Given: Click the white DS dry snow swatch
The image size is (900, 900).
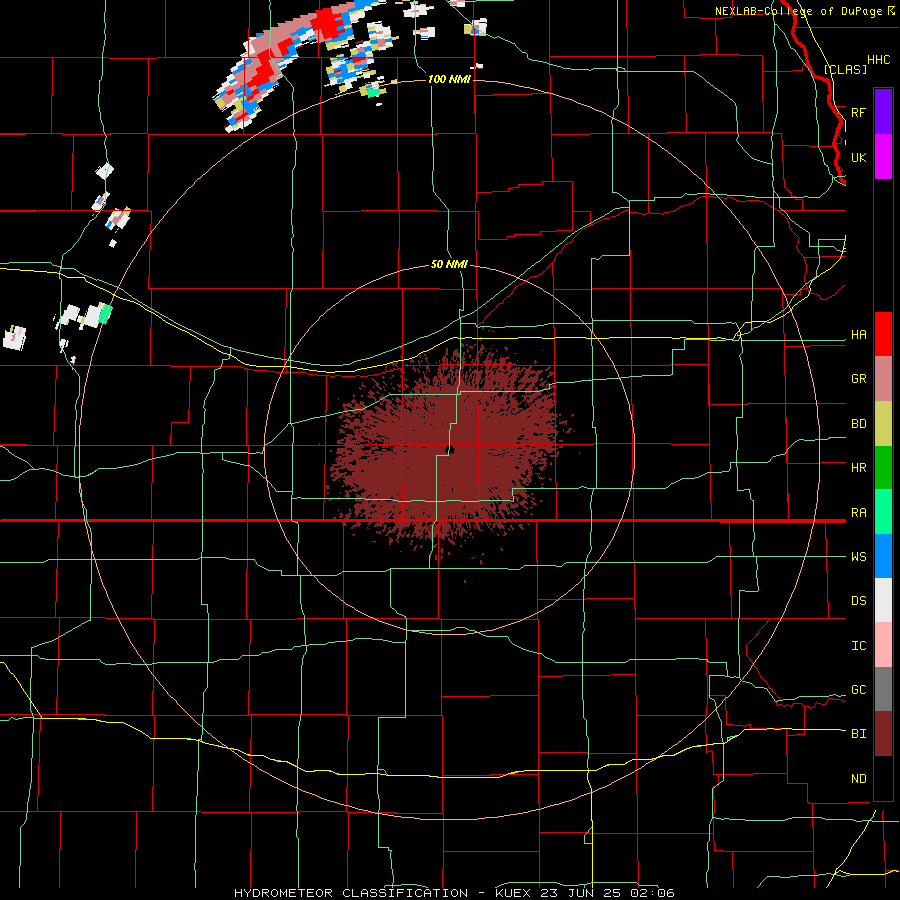Looking at the screenshot, I should [883, 600].
